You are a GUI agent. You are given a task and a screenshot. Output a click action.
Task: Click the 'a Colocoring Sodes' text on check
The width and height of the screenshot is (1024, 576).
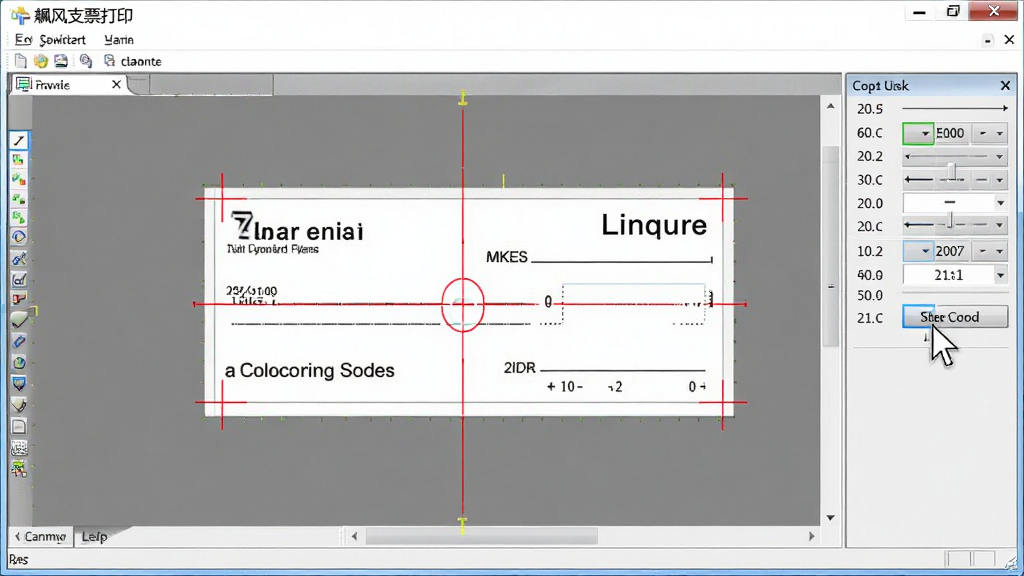[310, 370]
